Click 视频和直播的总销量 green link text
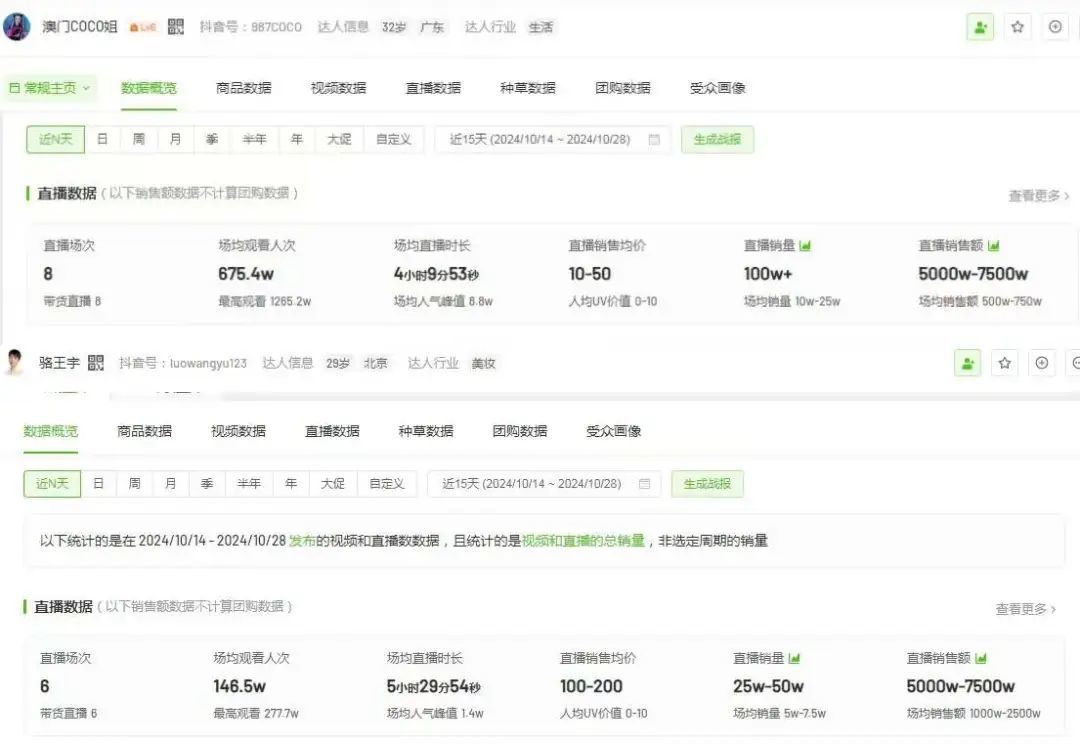This screenshot has height=744, width=1080. 583,541
